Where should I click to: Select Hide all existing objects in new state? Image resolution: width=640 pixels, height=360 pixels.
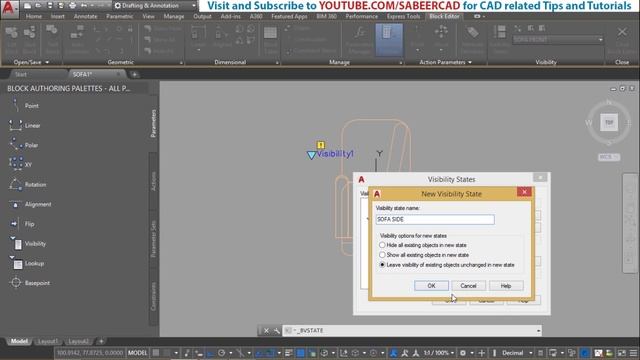[x=382, y=245]
